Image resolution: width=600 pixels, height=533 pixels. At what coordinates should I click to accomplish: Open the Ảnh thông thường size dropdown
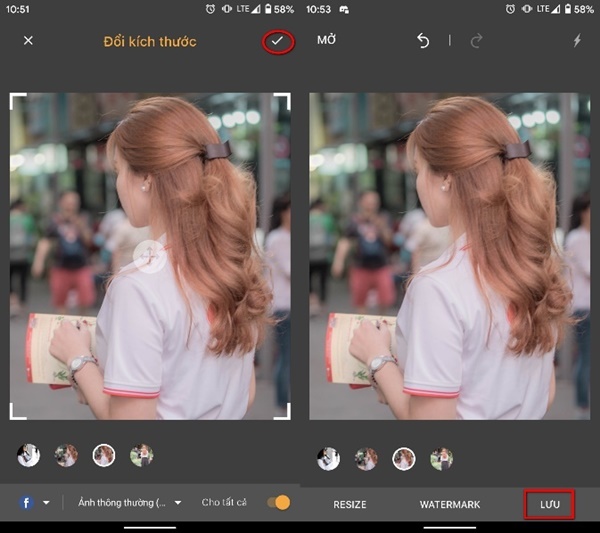click(130, 502)
